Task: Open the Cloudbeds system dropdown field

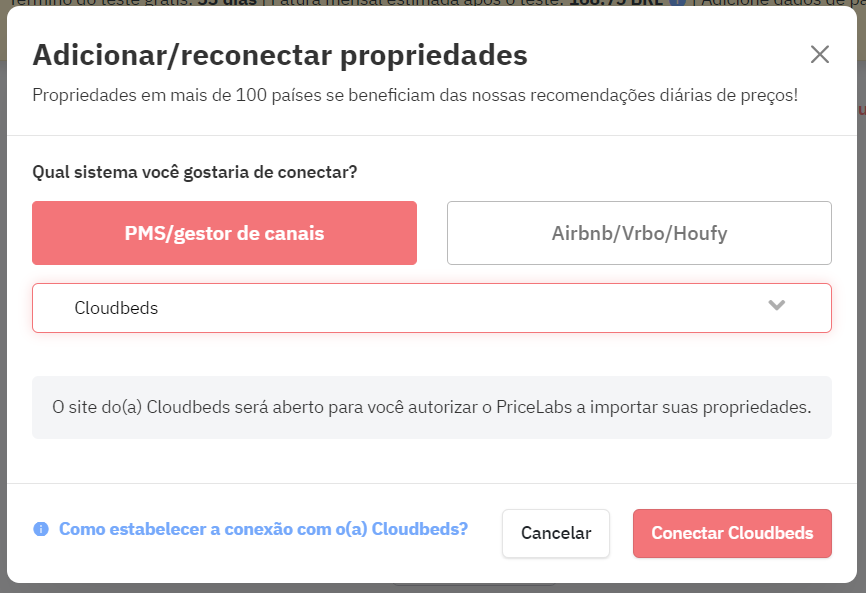Action: click(432, 308)
